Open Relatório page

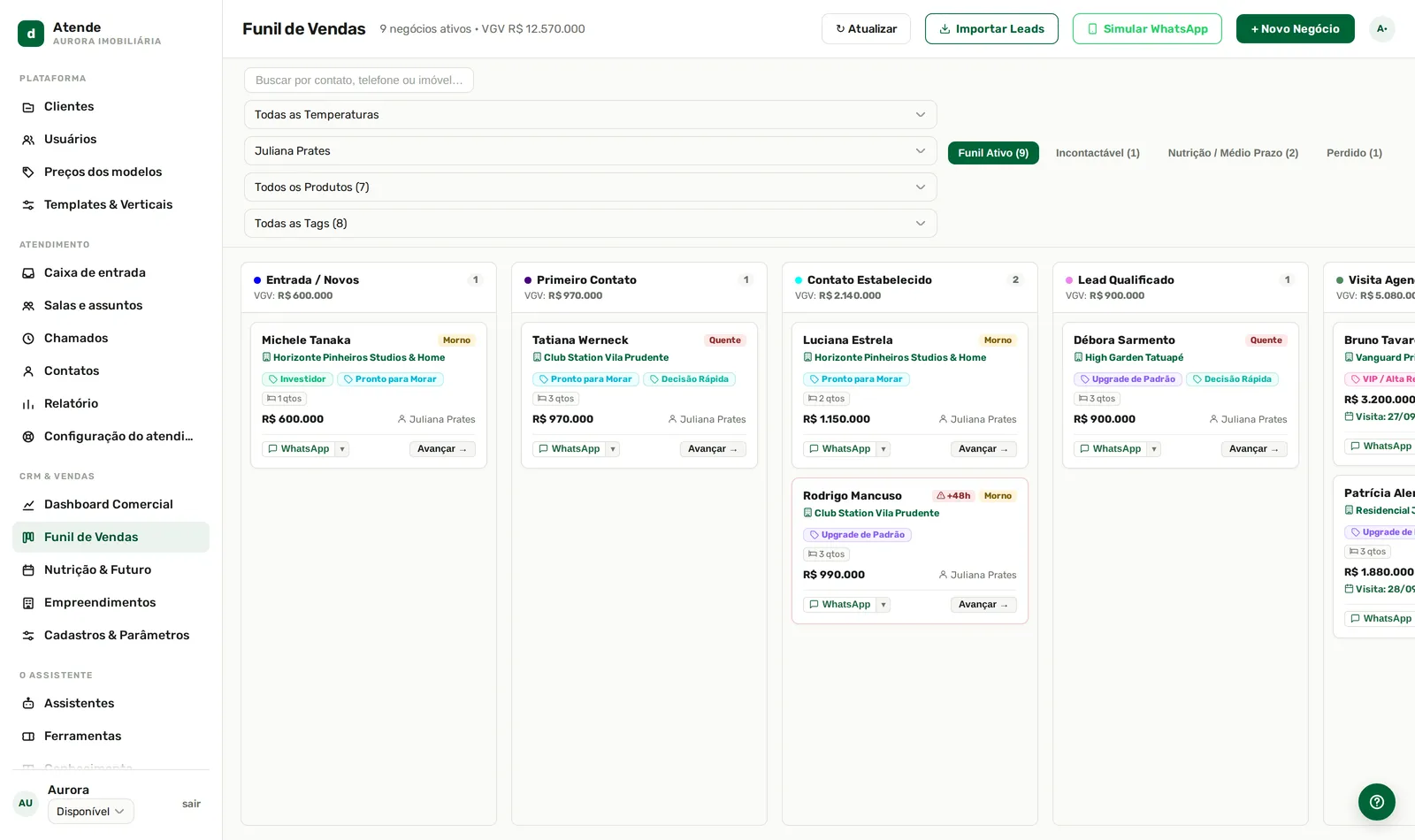(x=111, y=403)
